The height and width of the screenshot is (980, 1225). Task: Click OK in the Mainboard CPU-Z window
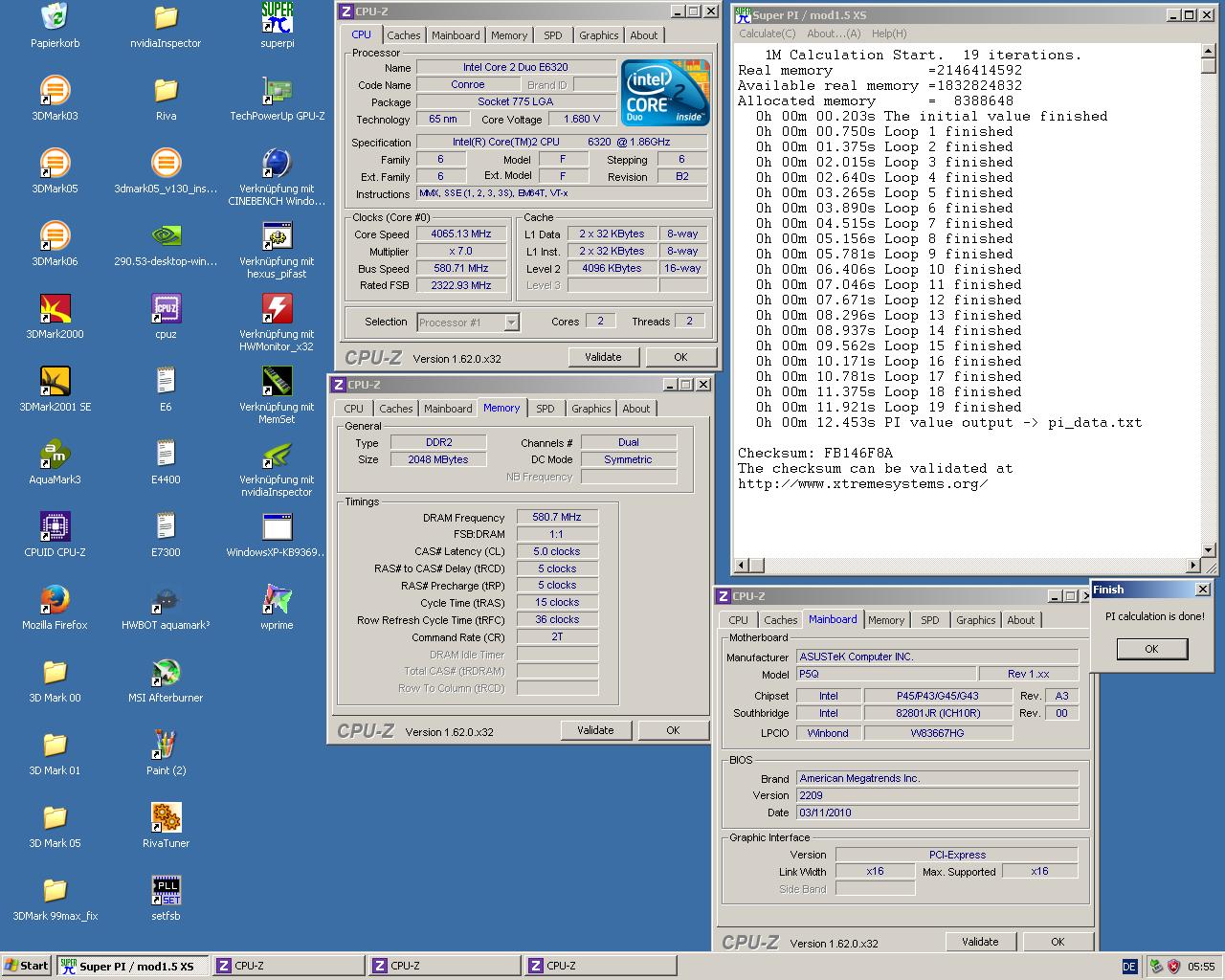click(1058, 942)
